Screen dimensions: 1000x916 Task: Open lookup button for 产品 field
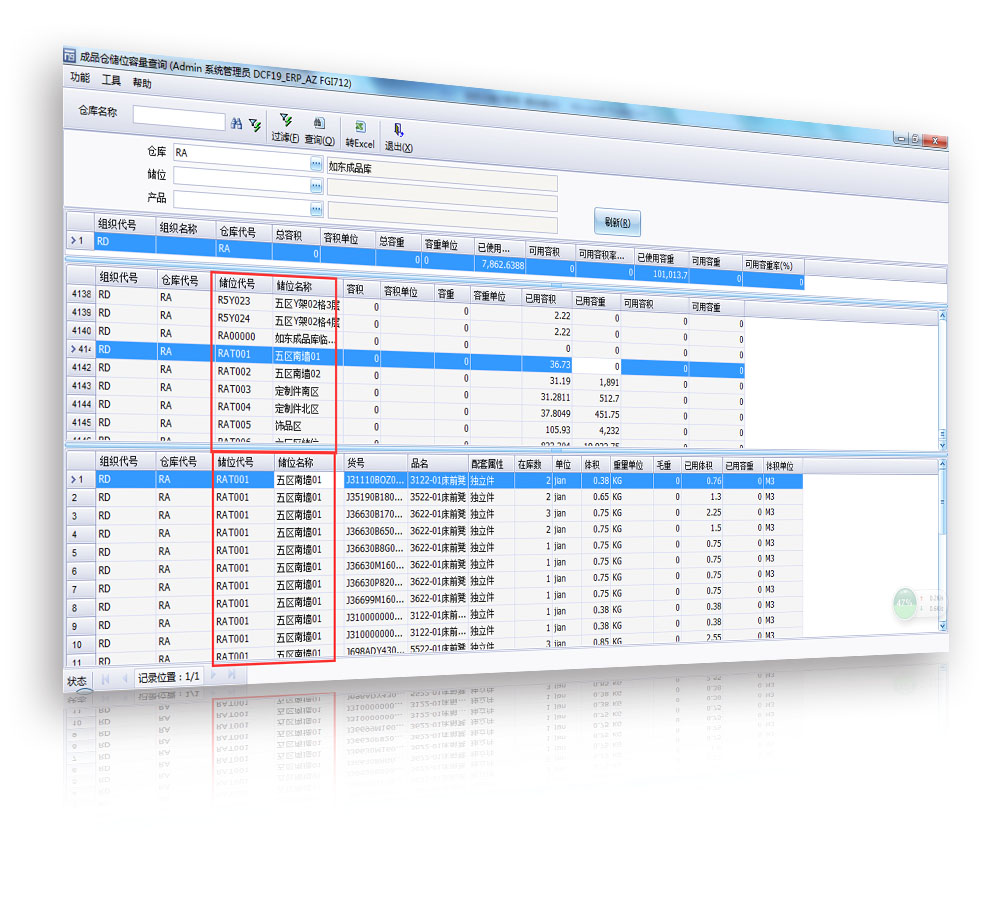coord(316,208)
